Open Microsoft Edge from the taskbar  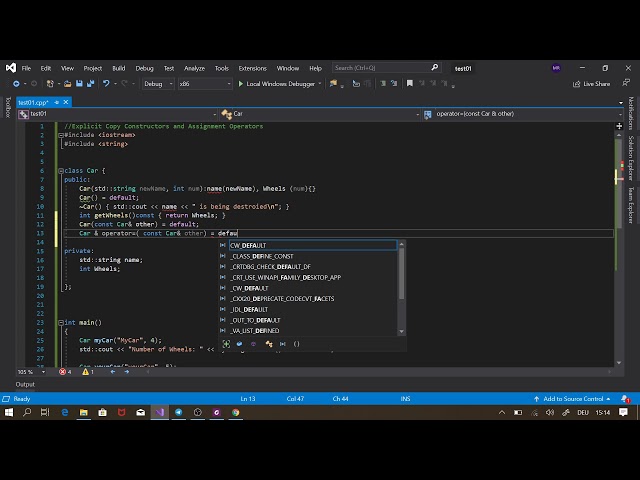[65, 412]
